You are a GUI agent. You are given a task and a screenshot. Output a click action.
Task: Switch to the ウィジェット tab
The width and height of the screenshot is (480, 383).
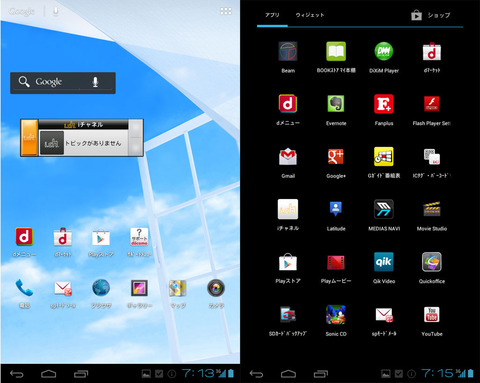(310, 15)
